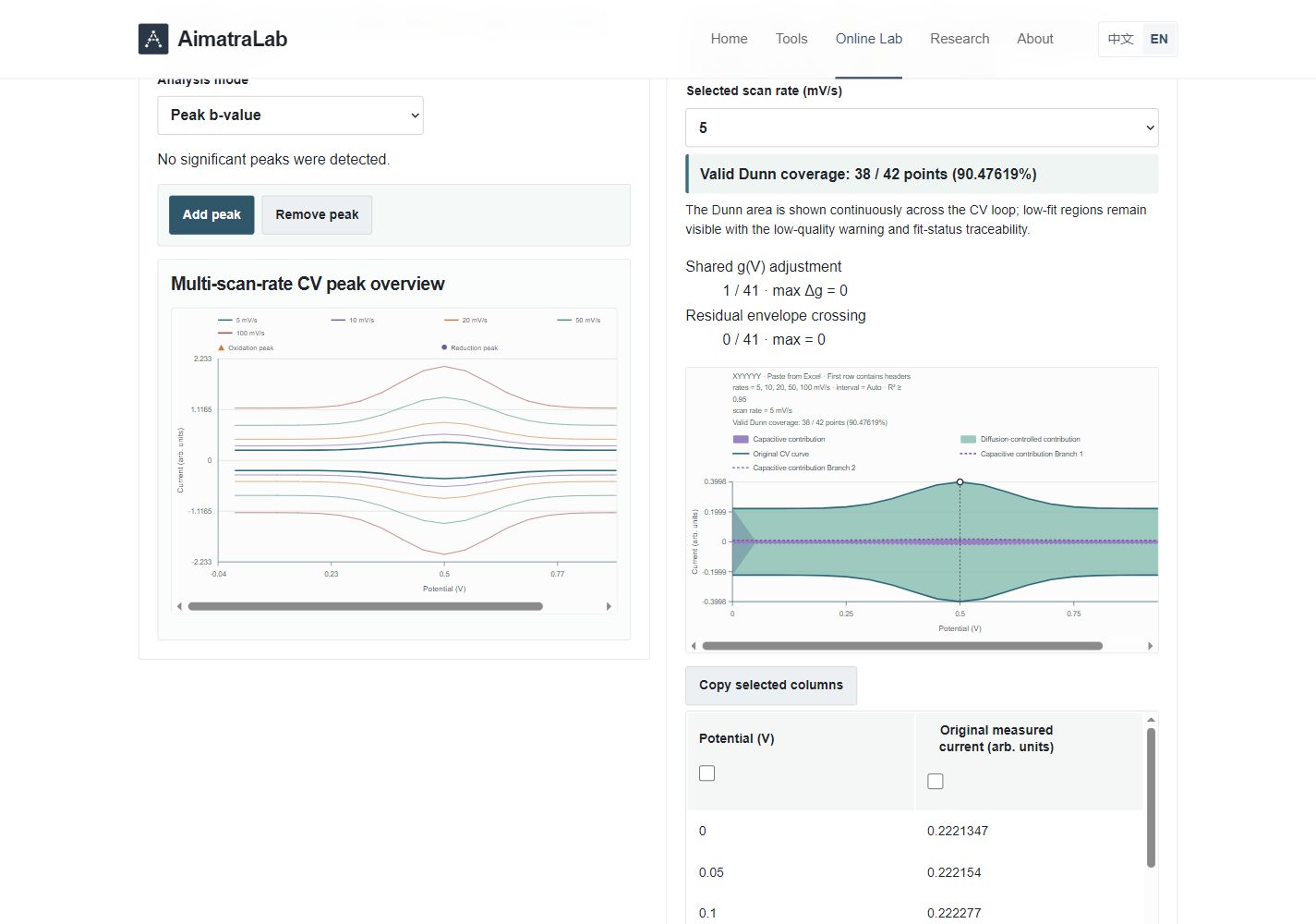Viewport: 1316px width, 924px height.
Task: Click the Add peak button
Action: [211, 214]
